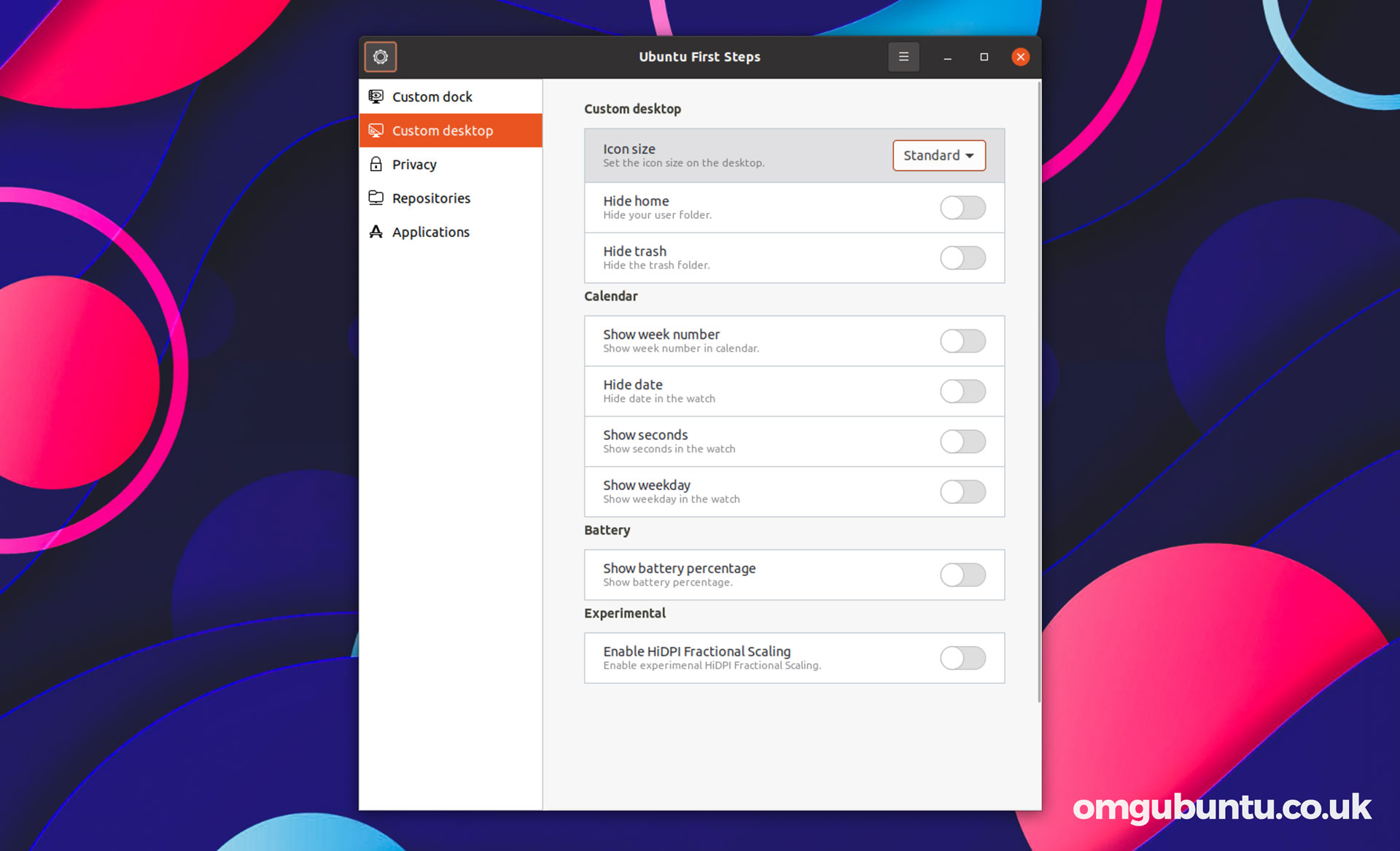The image size is (1400, 851).
Task: Turn on Show week number switch
Action: click(962, 341)
